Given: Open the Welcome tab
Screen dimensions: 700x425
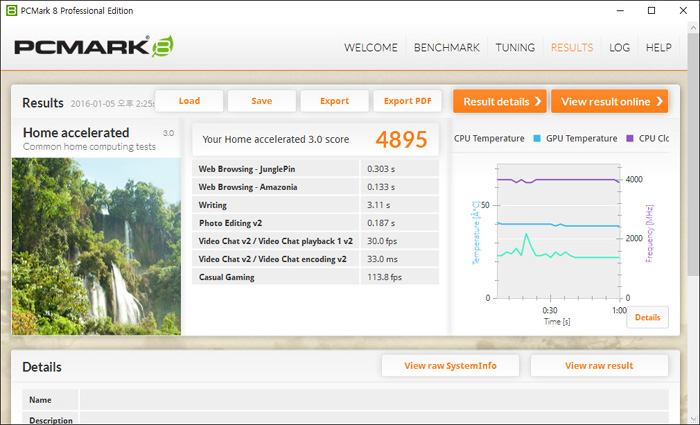Looking at the screenshot, I should 370,48.
